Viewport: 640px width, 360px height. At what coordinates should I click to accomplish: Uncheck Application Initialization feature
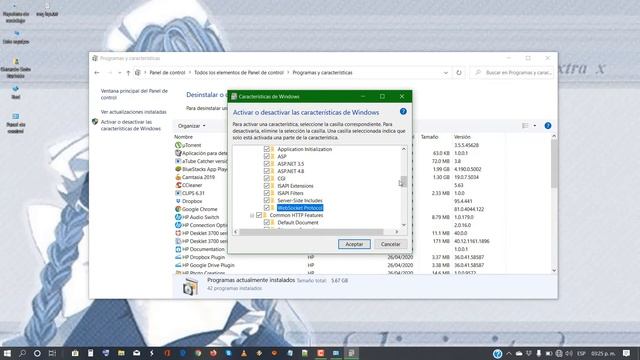267,149
